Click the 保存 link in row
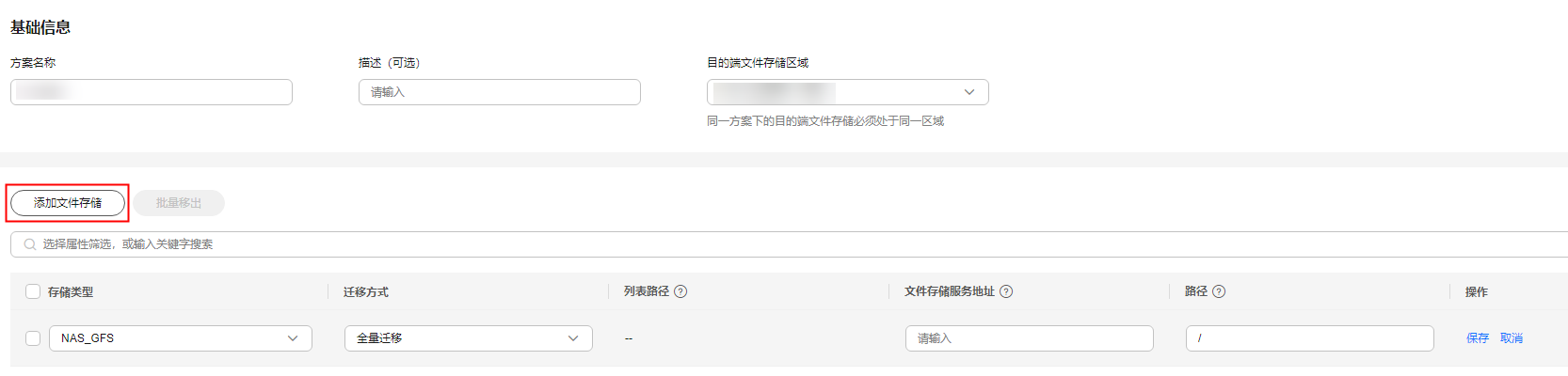 tap(1478, 338)
